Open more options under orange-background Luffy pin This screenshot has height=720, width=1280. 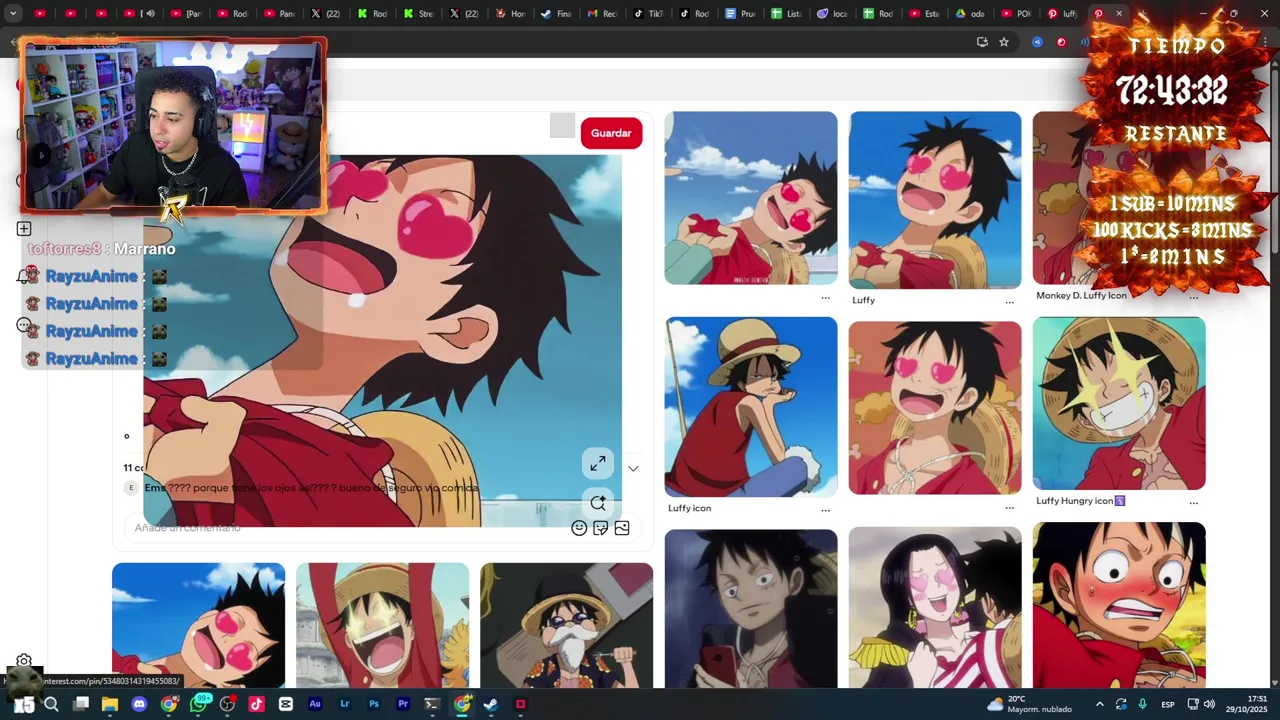[1009, 507]
